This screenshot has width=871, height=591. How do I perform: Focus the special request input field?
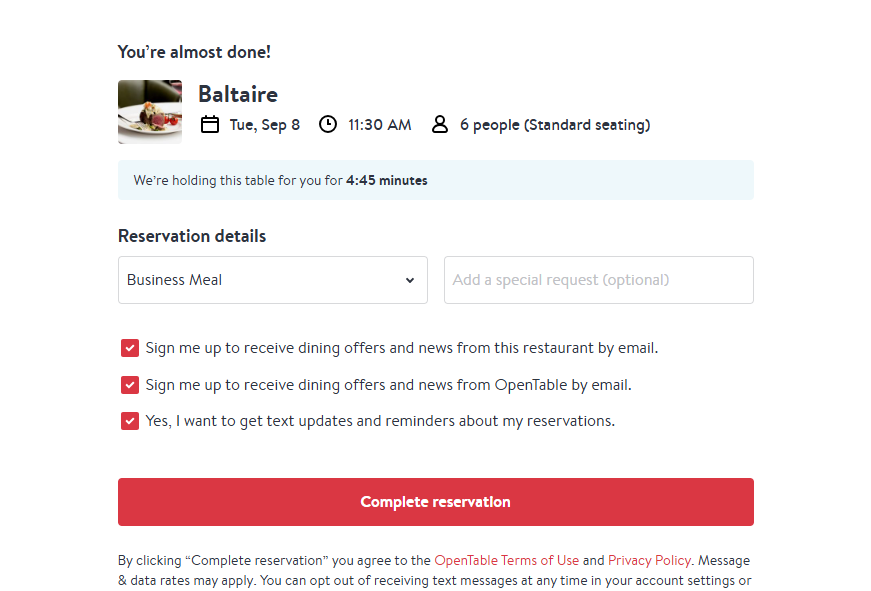coord(599,280)
